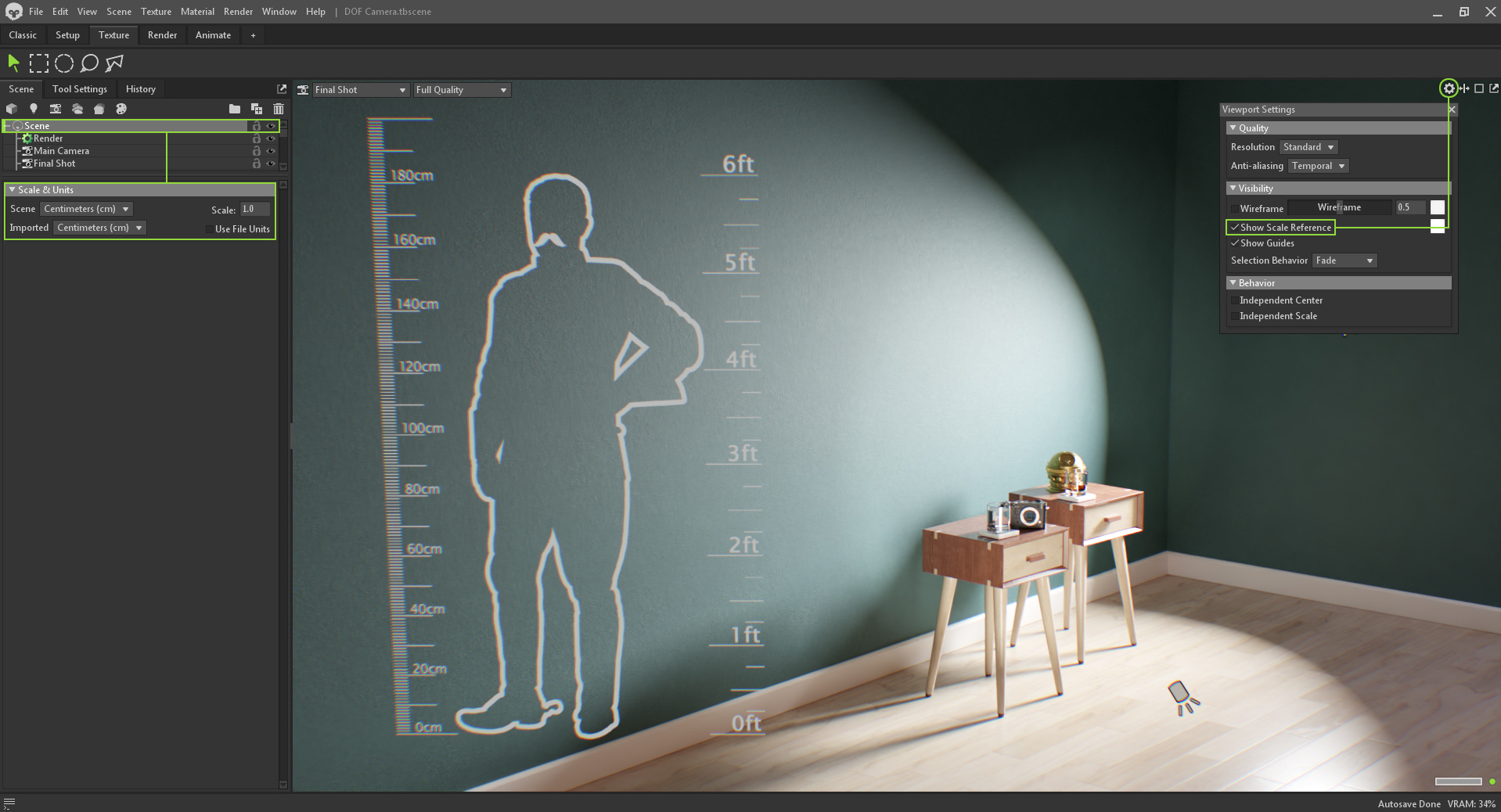Add a new camera to the scene

tap(56, 109)
